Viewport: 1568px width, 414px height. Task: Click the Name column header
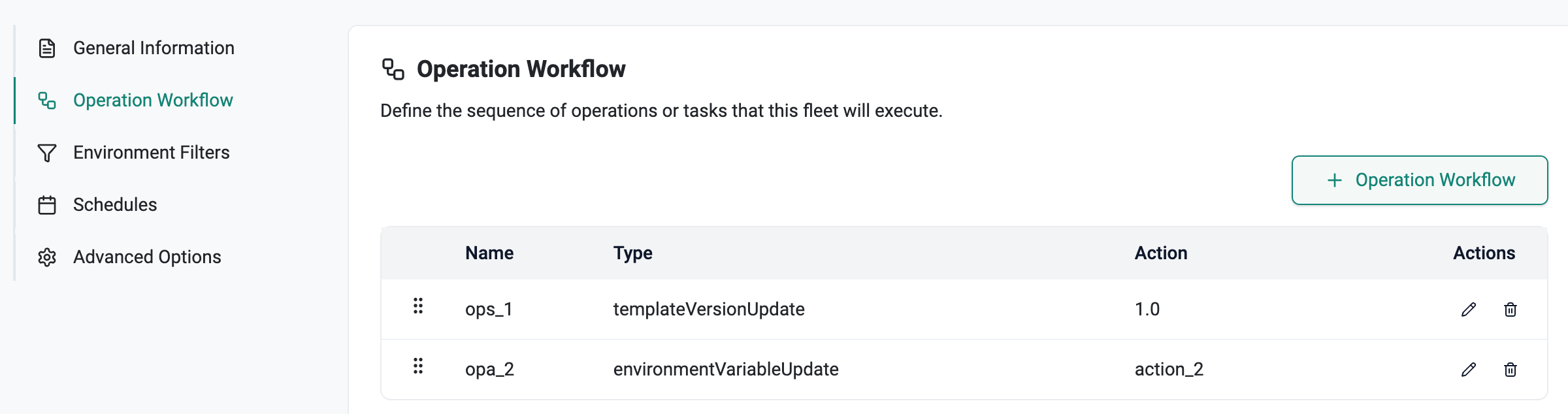tap(489, 253)
